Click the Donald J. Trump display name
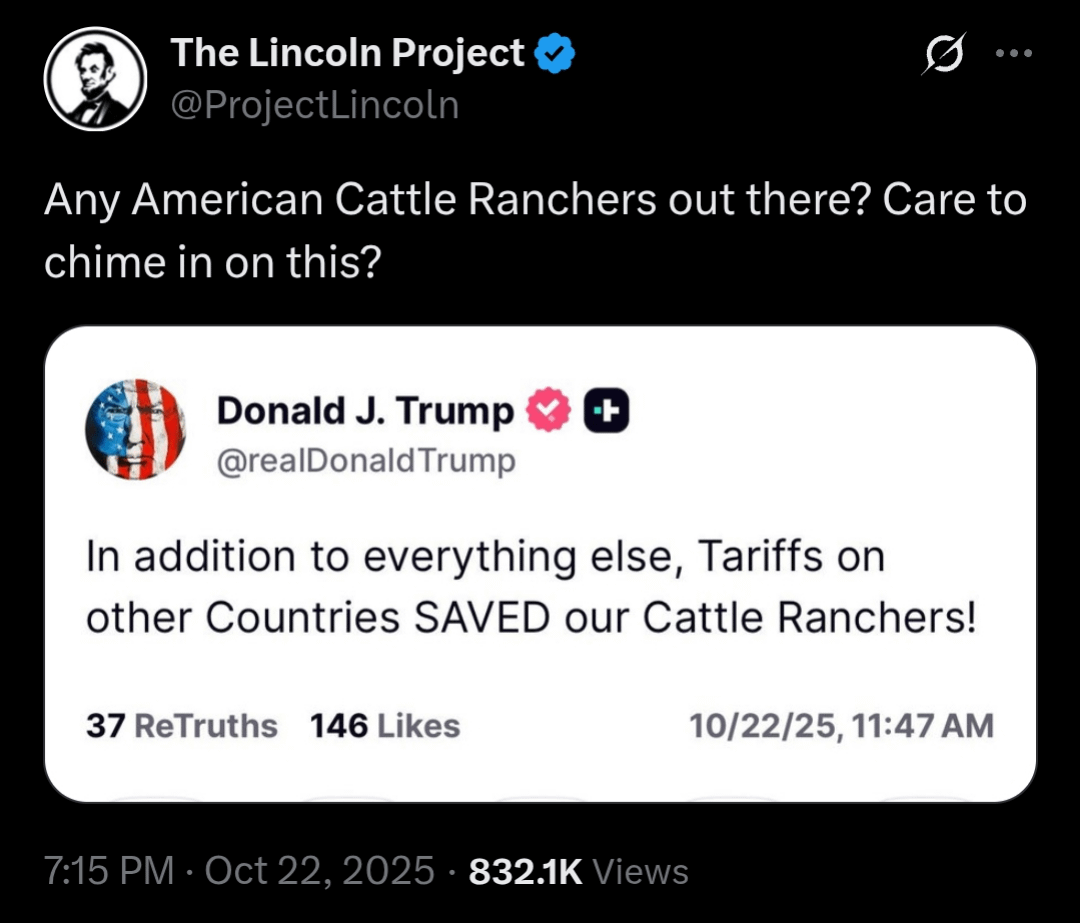 click(x=365, y=411)
